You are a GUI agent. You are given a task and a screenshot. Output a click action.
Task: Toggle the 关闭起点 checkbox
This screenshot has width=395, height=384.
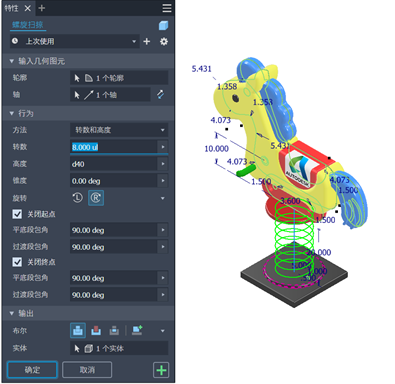click(x=17, y=214)
